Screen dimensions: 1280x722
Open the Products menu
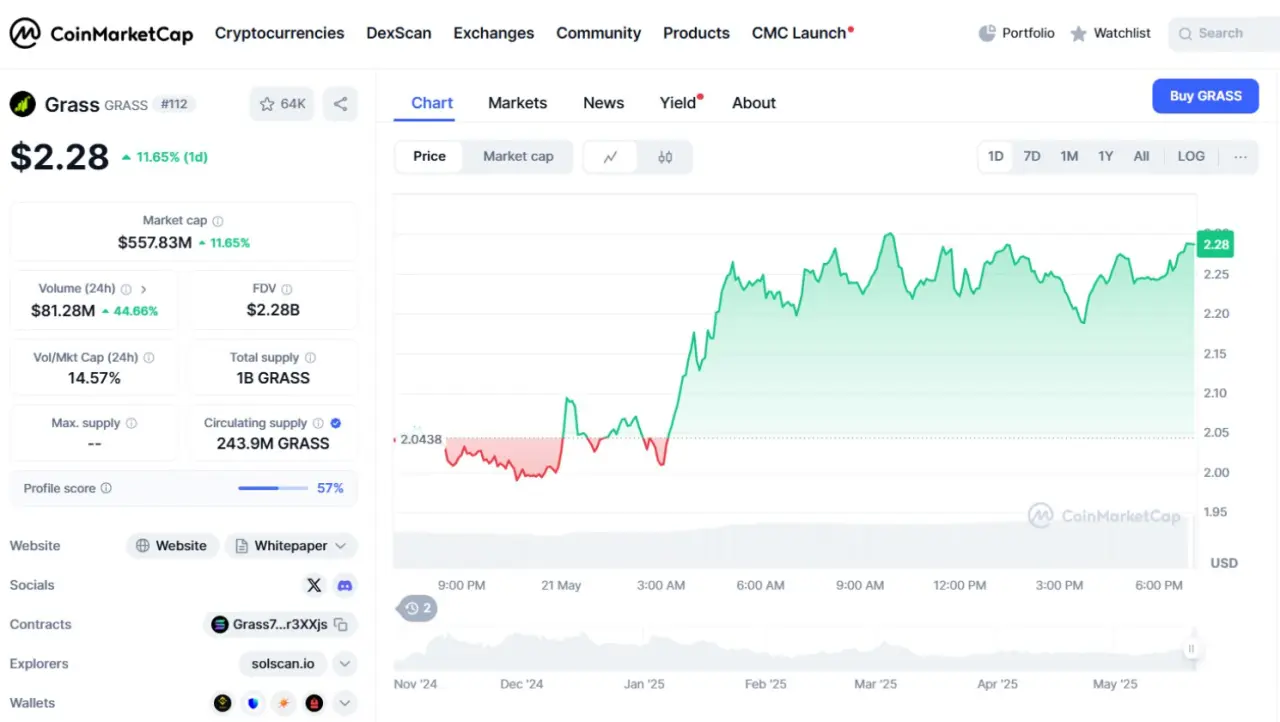click(696, 33)
